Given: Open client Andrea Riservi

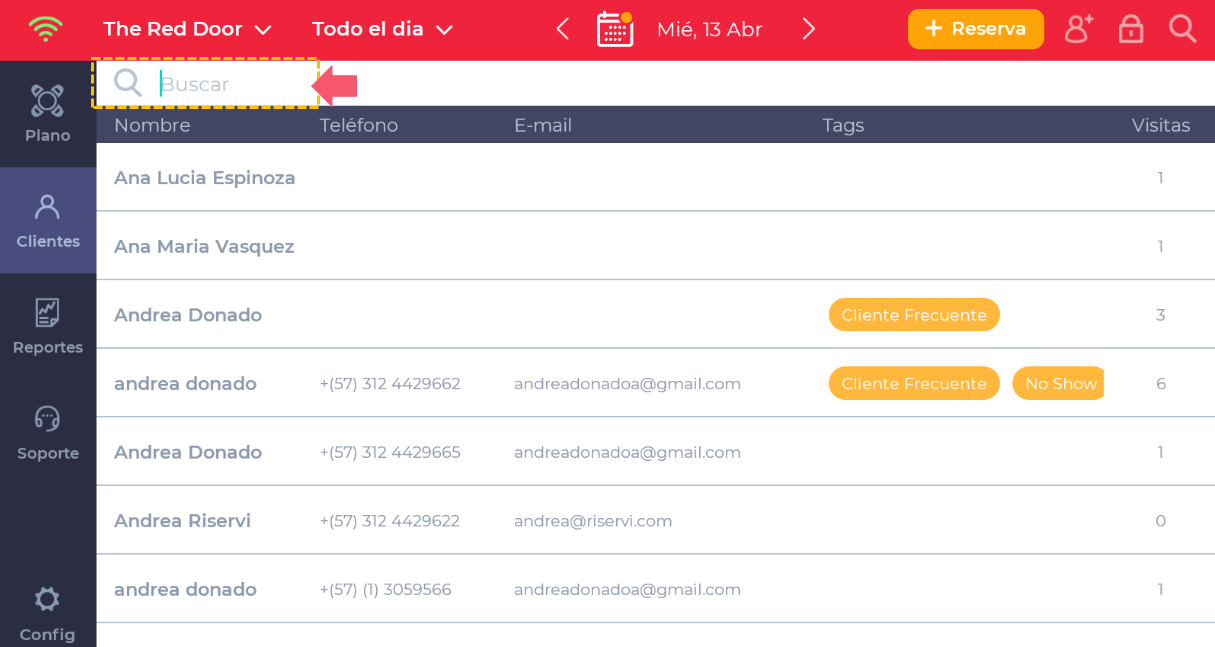Looking at the screenshot, I should 655,521.
